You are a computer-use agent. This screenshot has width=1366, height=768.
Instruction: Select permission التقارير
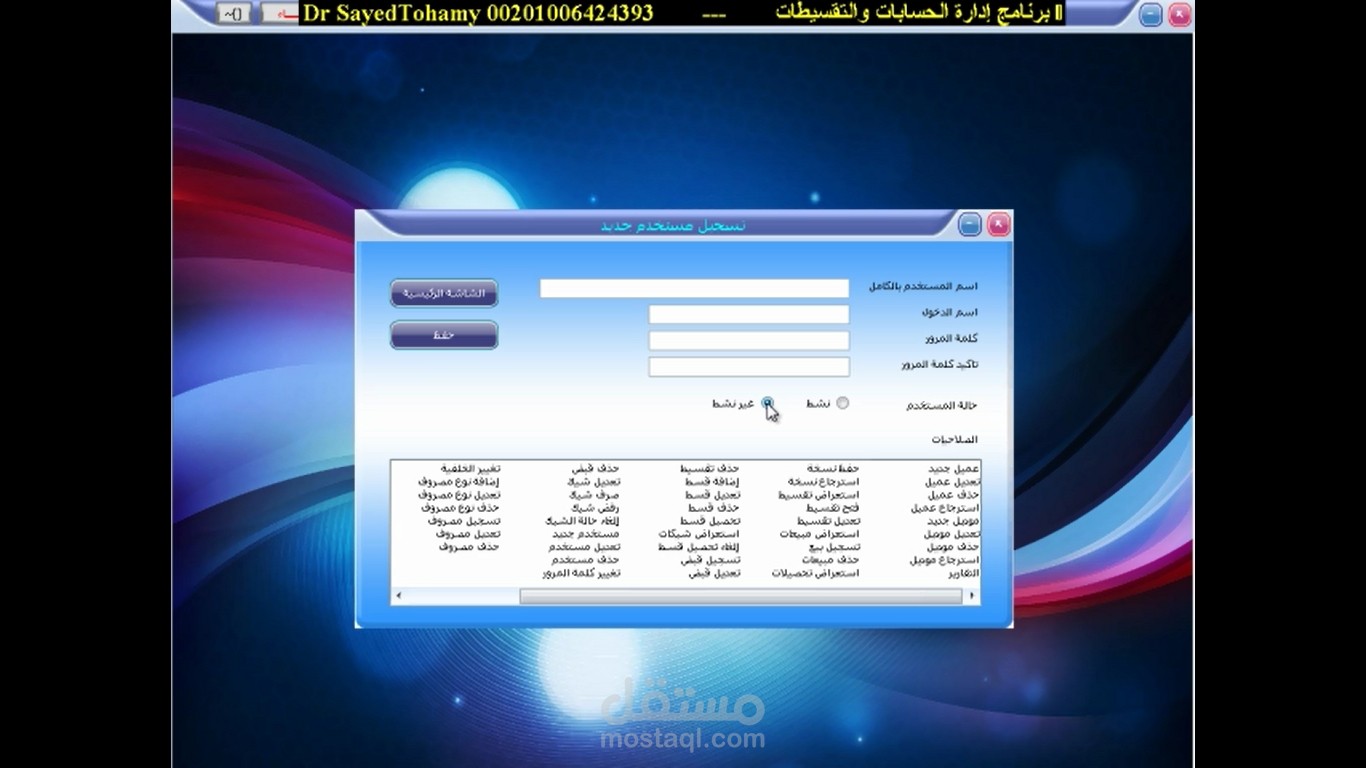click(x=963, y=574)
